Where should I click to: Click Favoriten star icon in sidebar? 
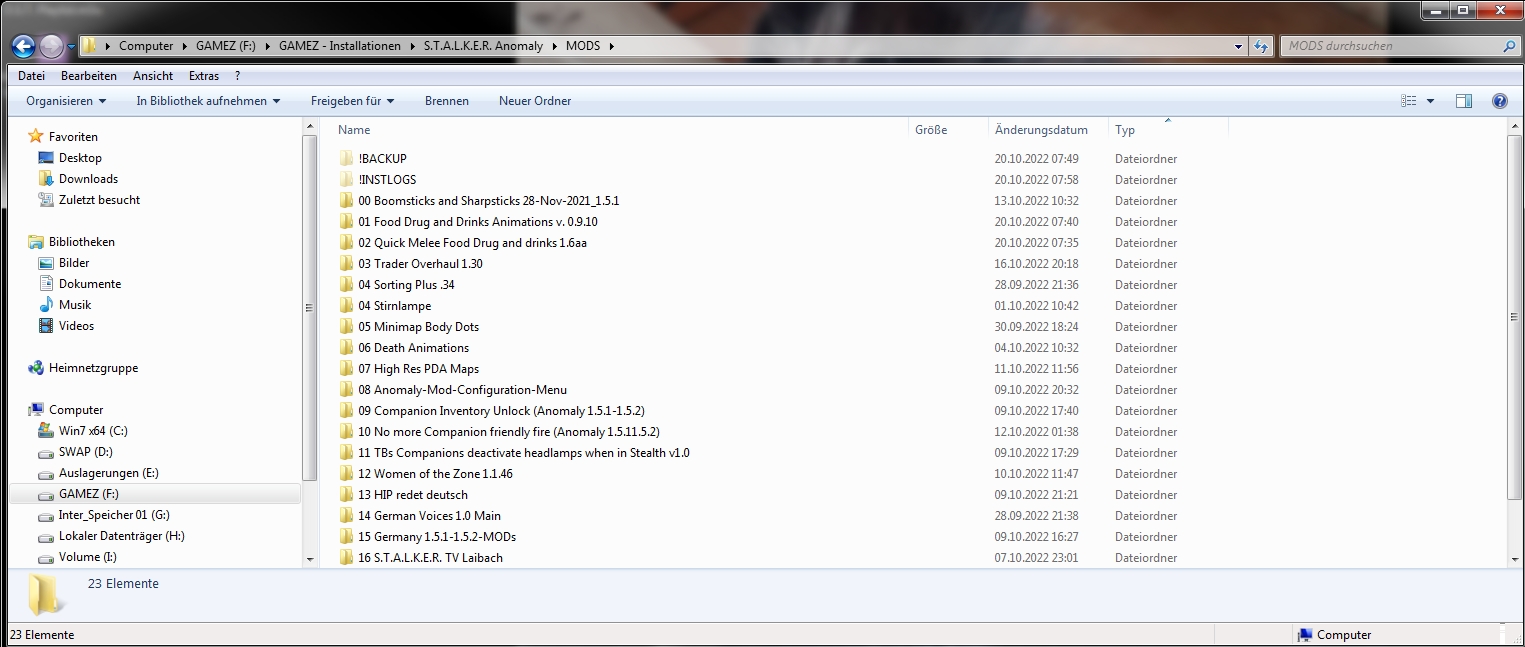tap(36, 136)
